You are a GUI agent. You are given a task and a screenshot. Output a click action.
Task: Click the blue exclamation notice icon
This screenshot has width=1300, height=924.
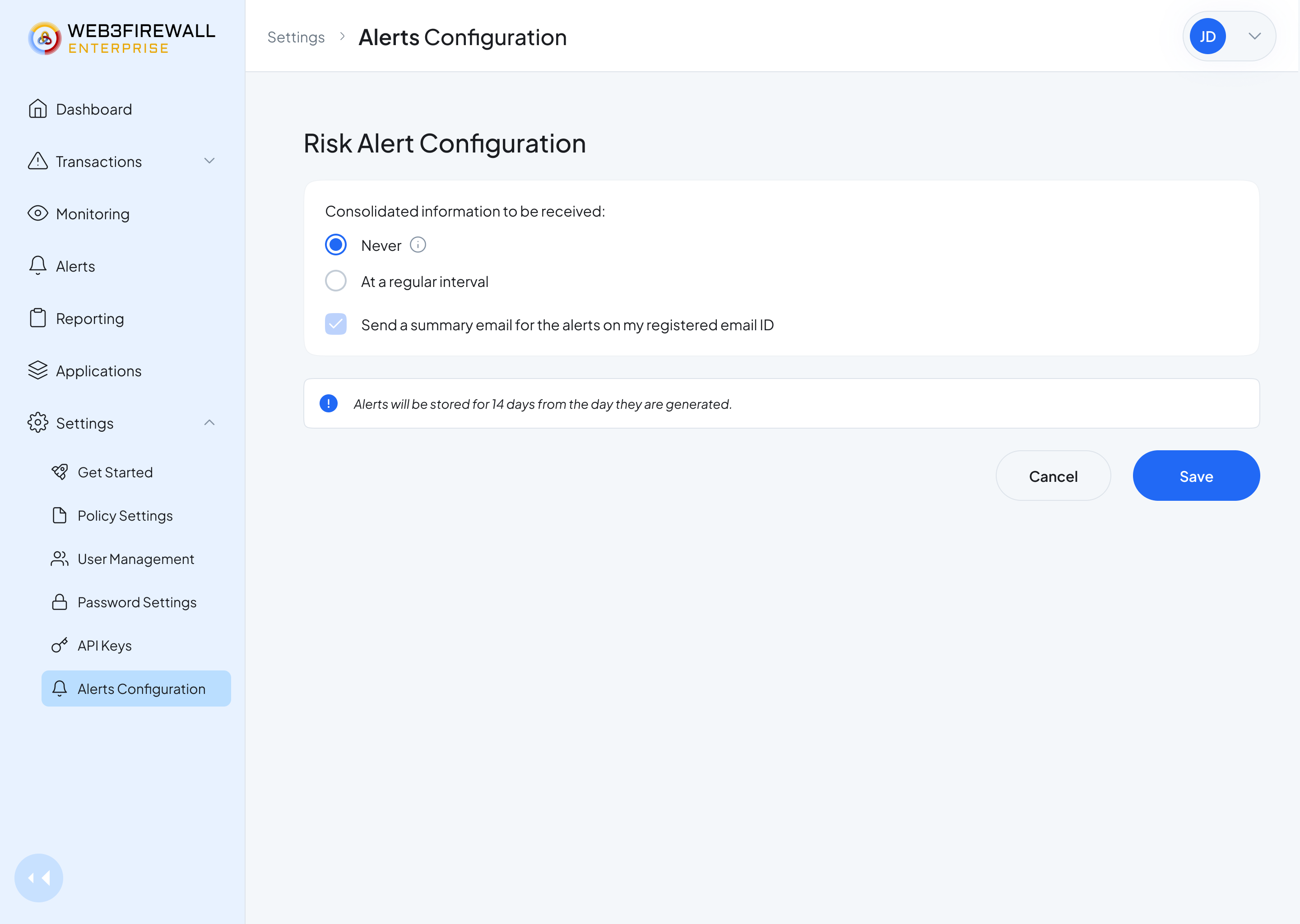click(x=329, y=403)
